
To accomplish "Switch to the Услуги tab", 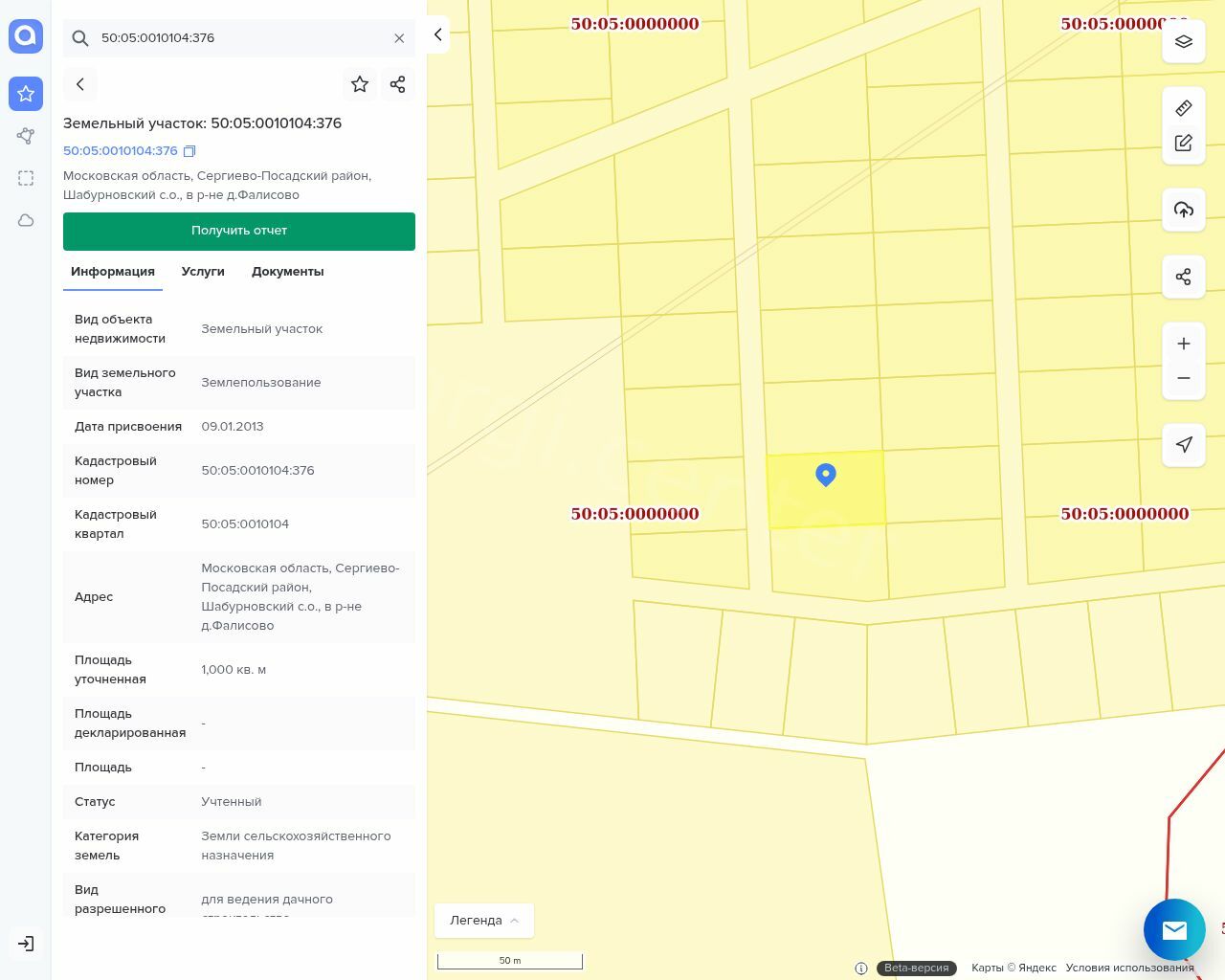I will click(203, 272).
